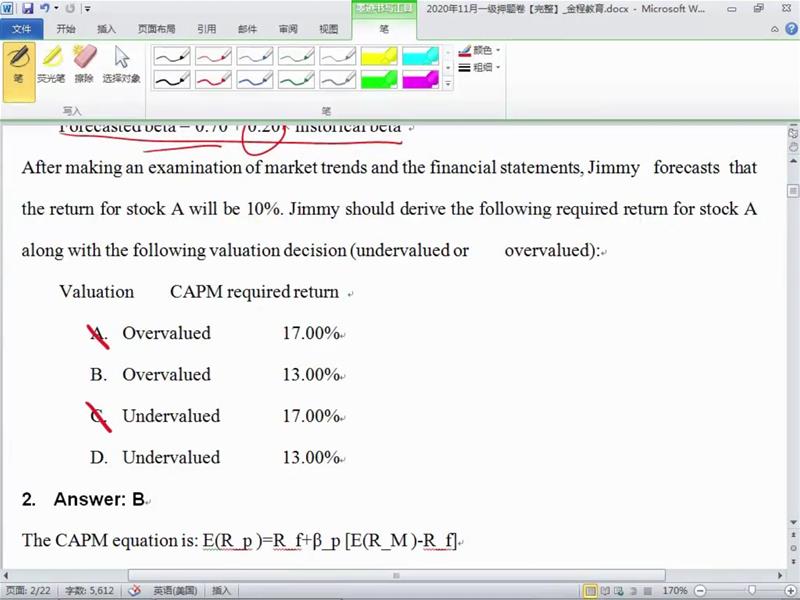Pick the thin black pen style
The height and width of the screenshot is (600, 800).
coord(172,56)
